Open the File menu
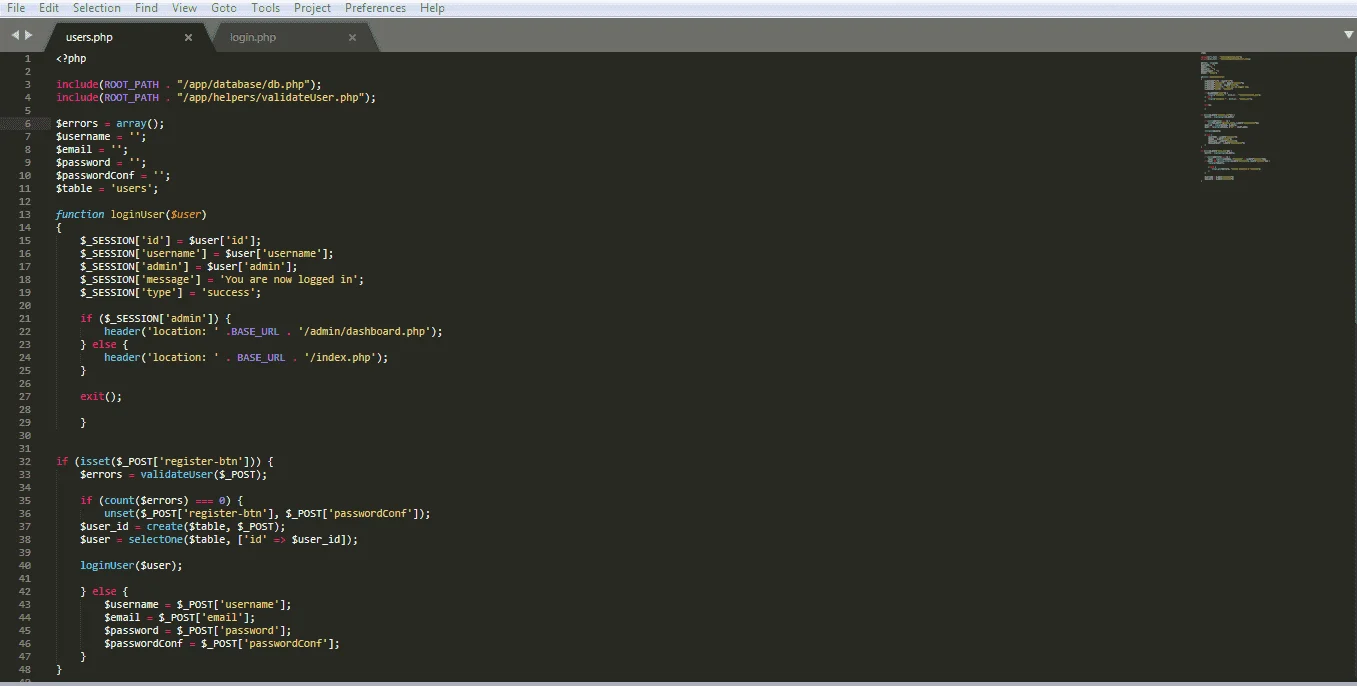This screenshot has width=1357, height=686. point(16,8)
